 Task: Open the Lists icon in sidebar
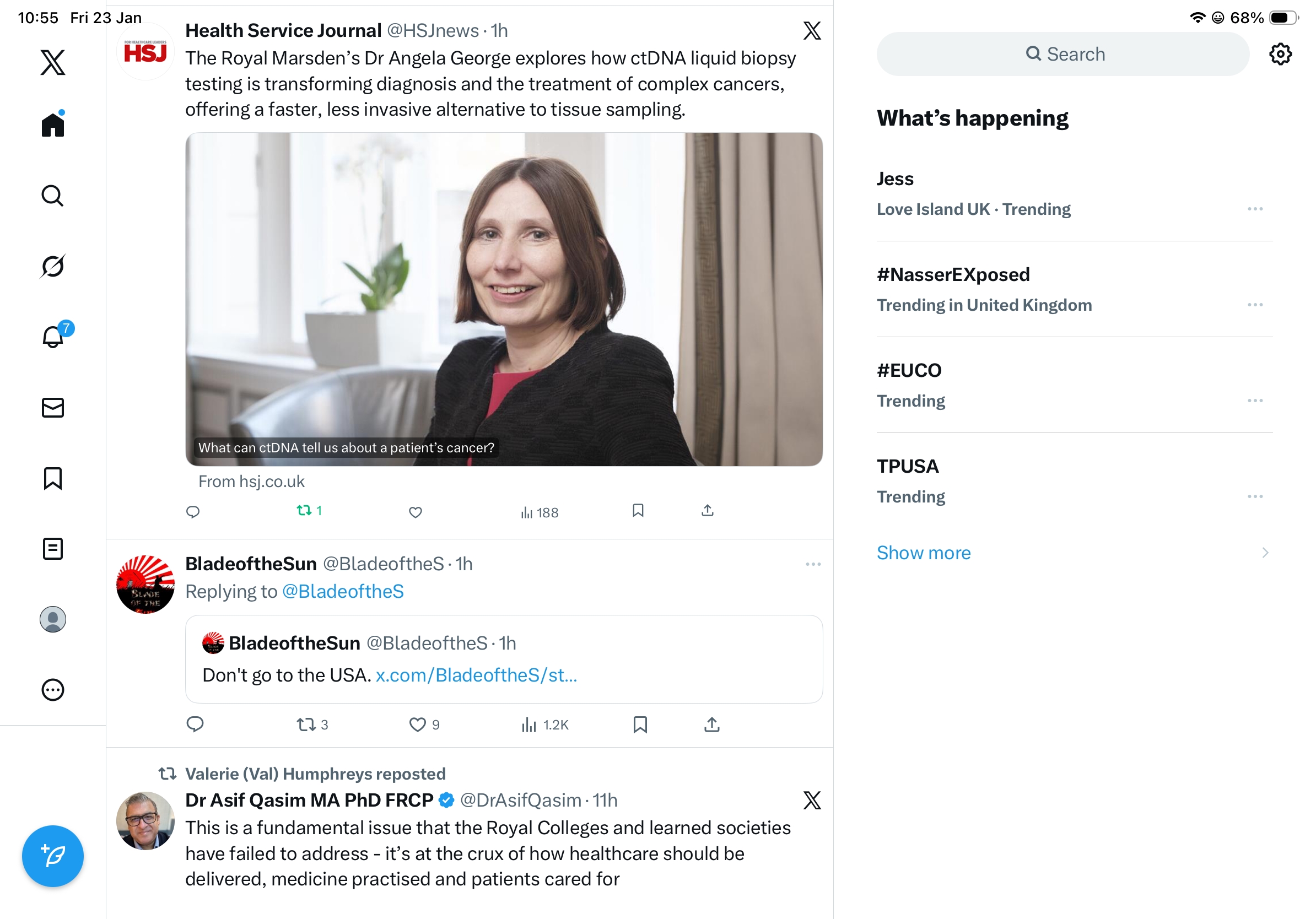point(53,548)
